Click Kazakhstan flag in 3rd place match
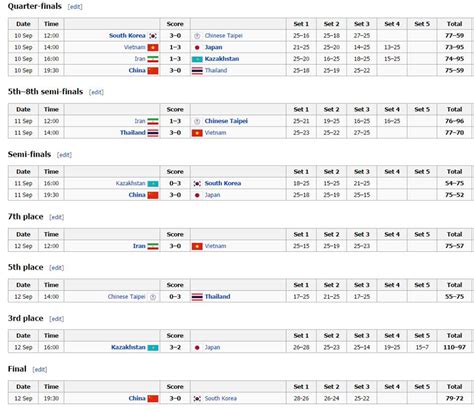 153,348
